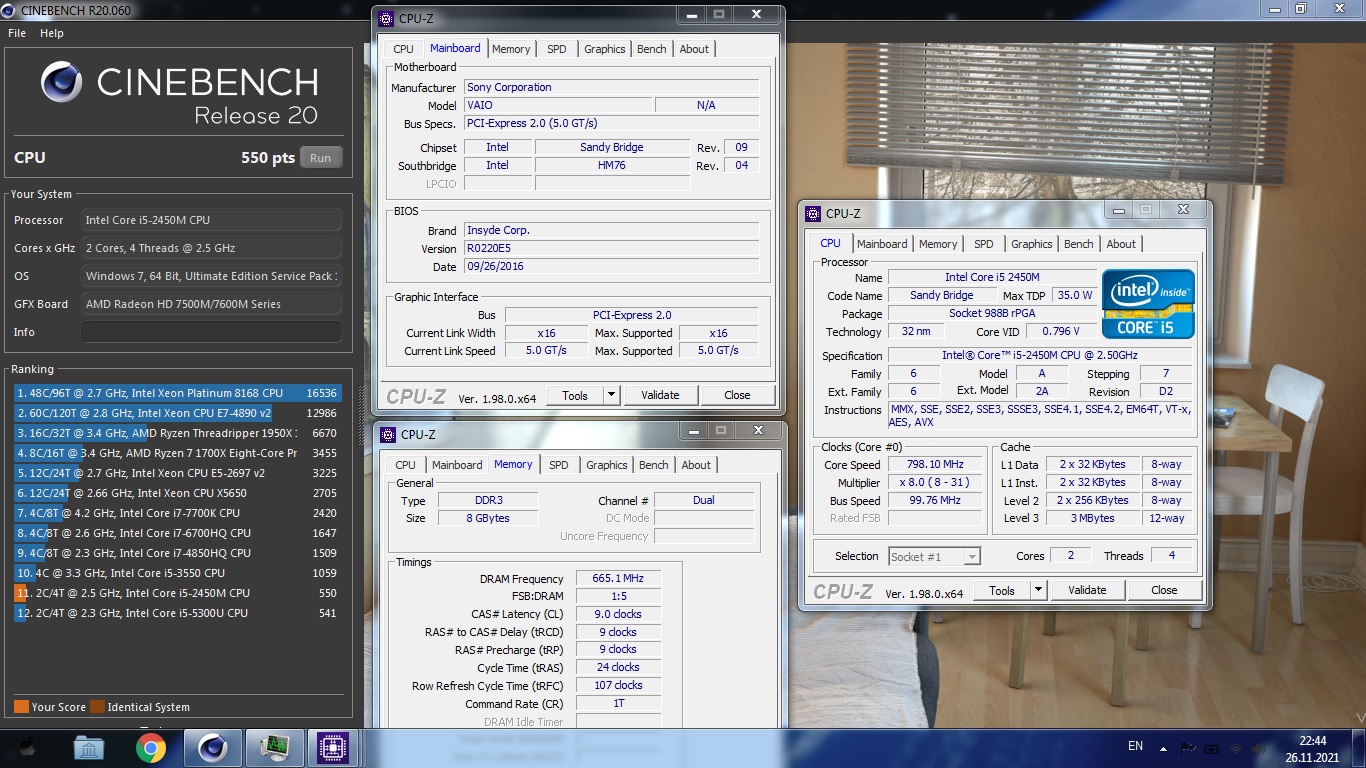Switch to Memory tab in CPU window
The image size is (1366, 768).
click(938, 244)
